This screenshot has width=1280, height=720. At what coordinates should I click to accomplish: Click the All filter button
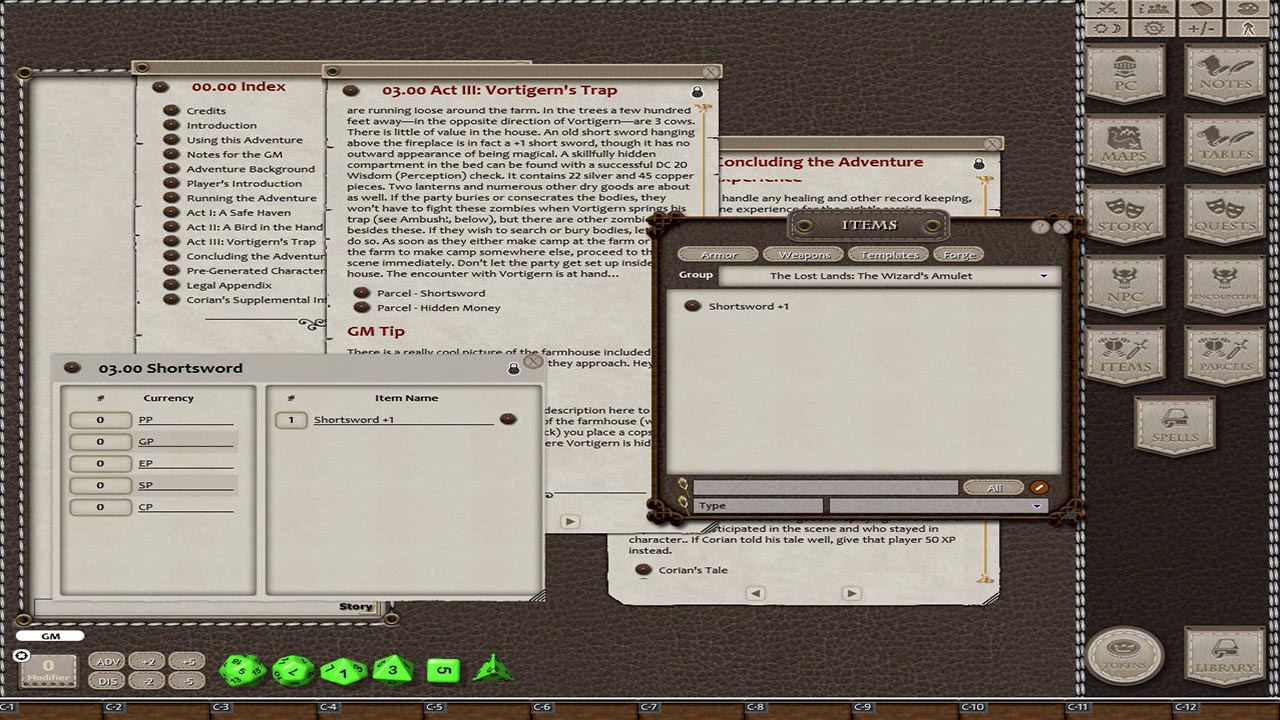[x=993, y=487]
